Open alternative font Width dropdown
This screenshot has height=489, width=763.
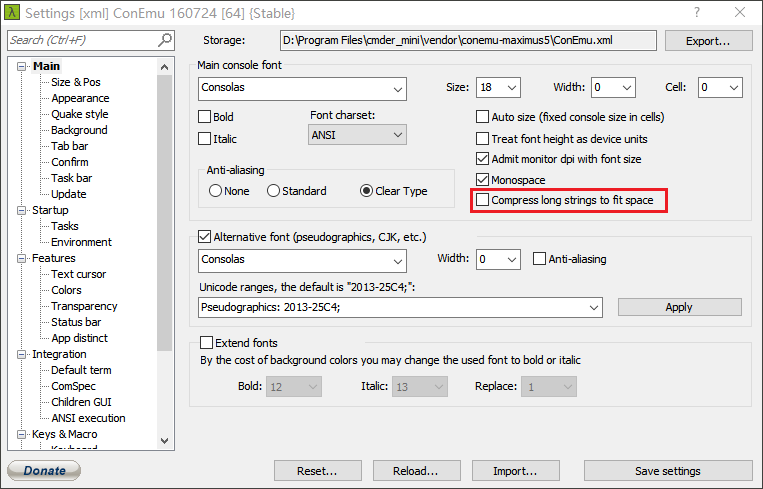coord(498,259)
